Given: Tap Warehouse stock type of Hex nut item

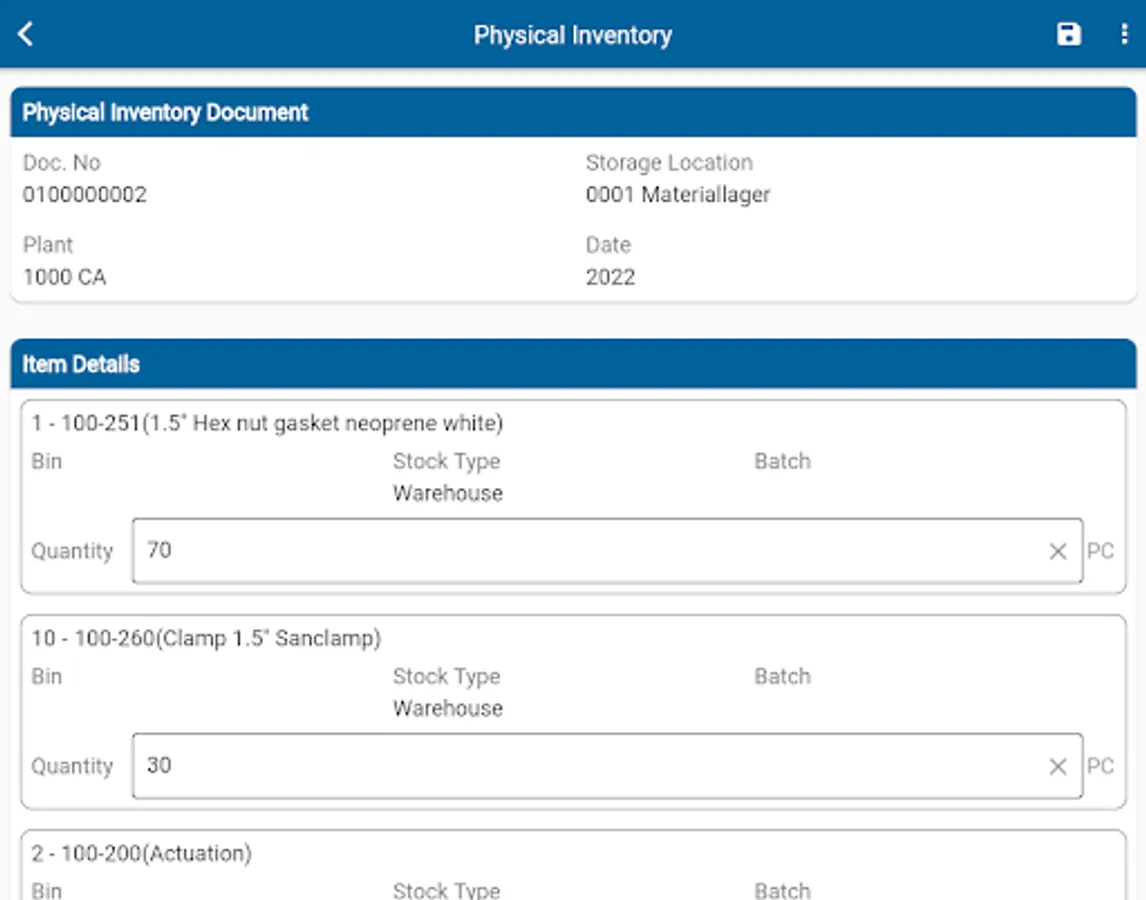Looking at the screenshot, I should pos(447,493).
